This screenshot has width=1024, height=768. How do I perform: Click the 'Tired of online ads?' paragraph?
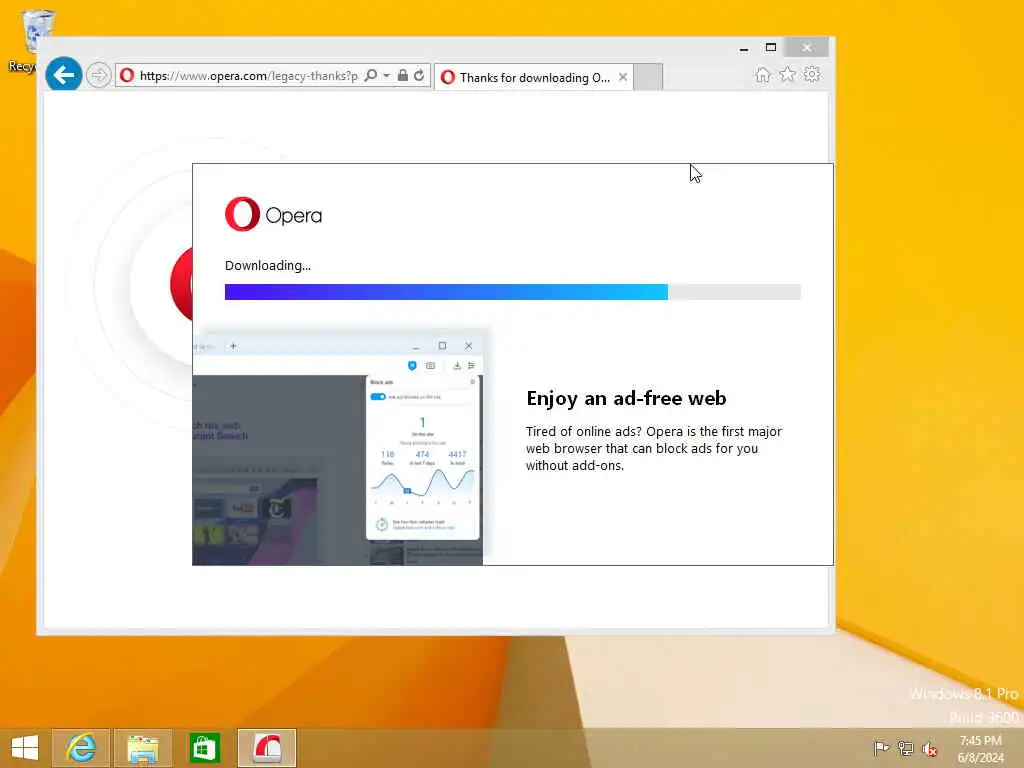click(x=654, y=449)
